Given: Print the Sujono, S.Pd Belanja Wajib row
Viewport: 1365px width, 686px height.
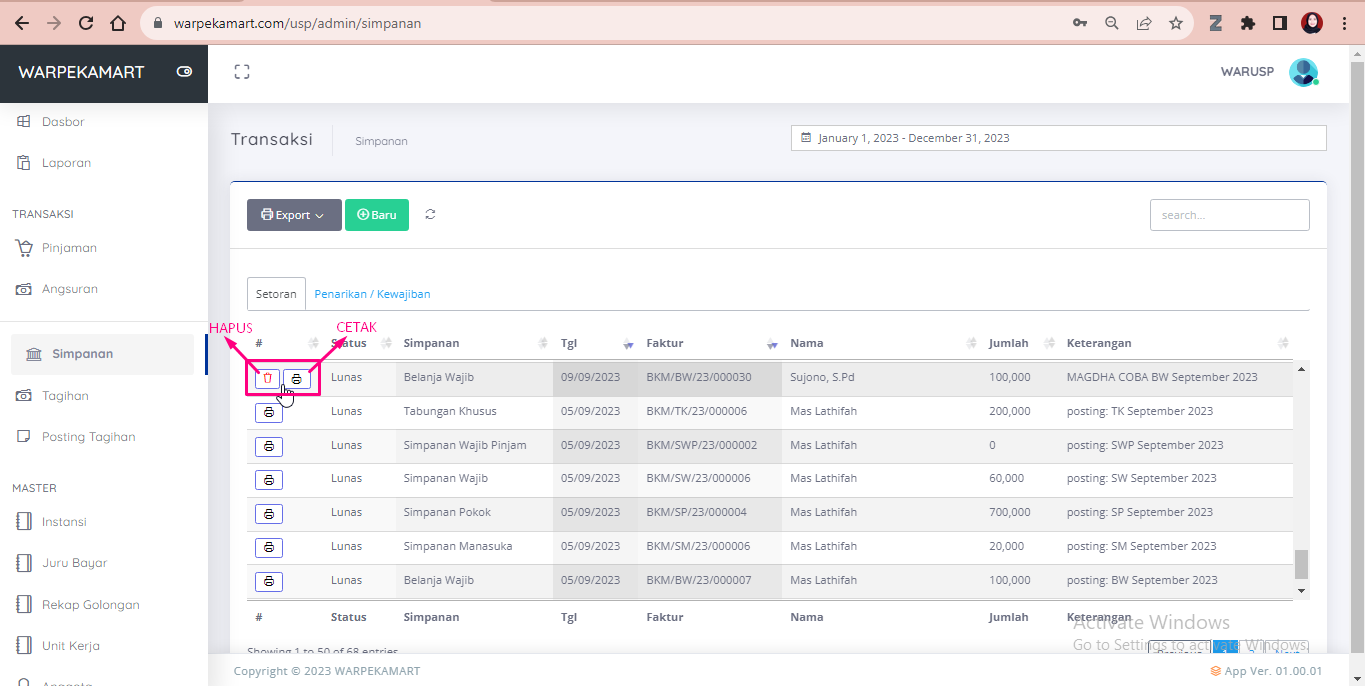Looking at the screenshot, I should click(297, 378).
